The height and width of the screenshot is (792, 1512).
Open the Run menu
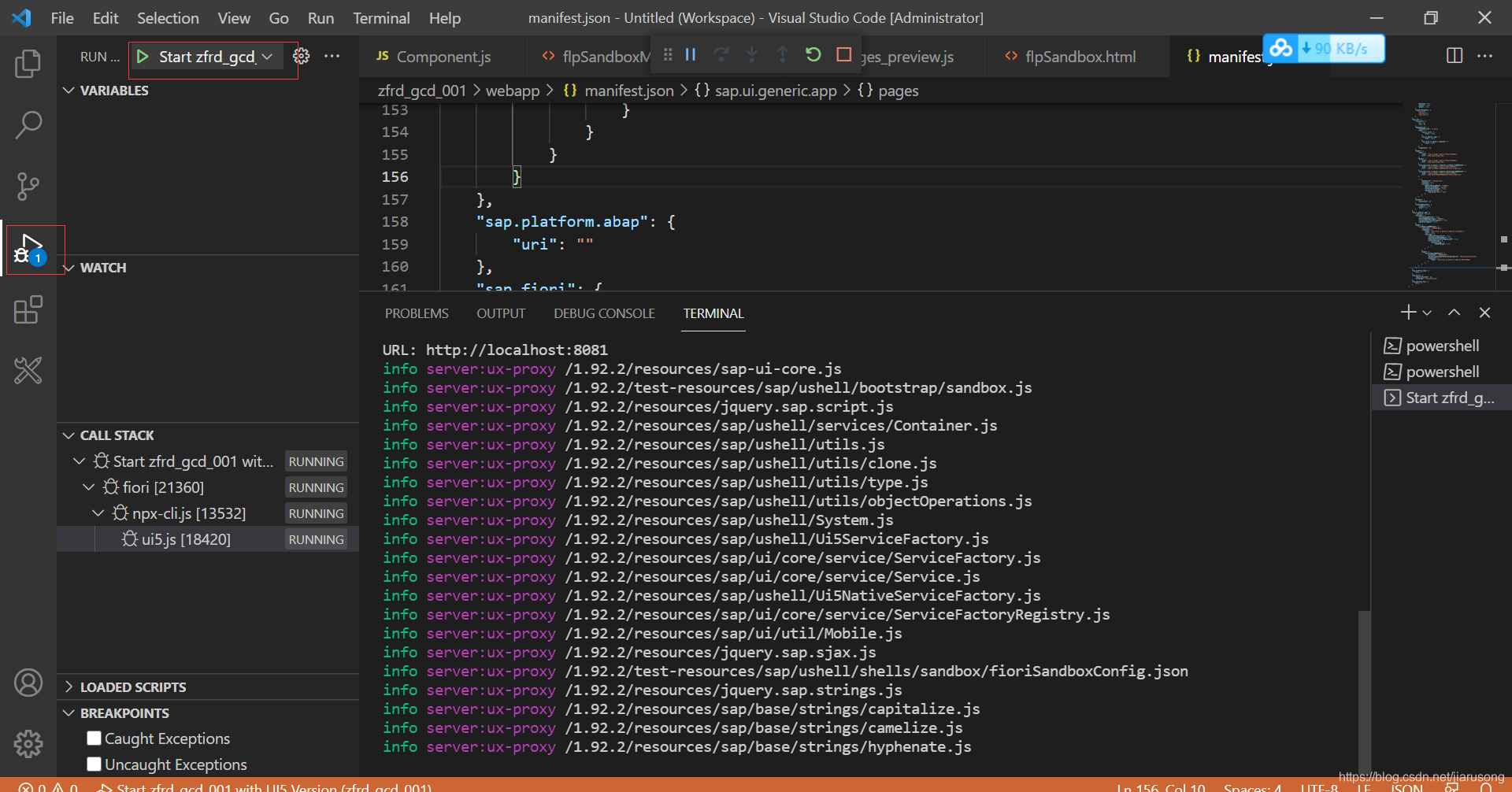[x=321, y=18]
